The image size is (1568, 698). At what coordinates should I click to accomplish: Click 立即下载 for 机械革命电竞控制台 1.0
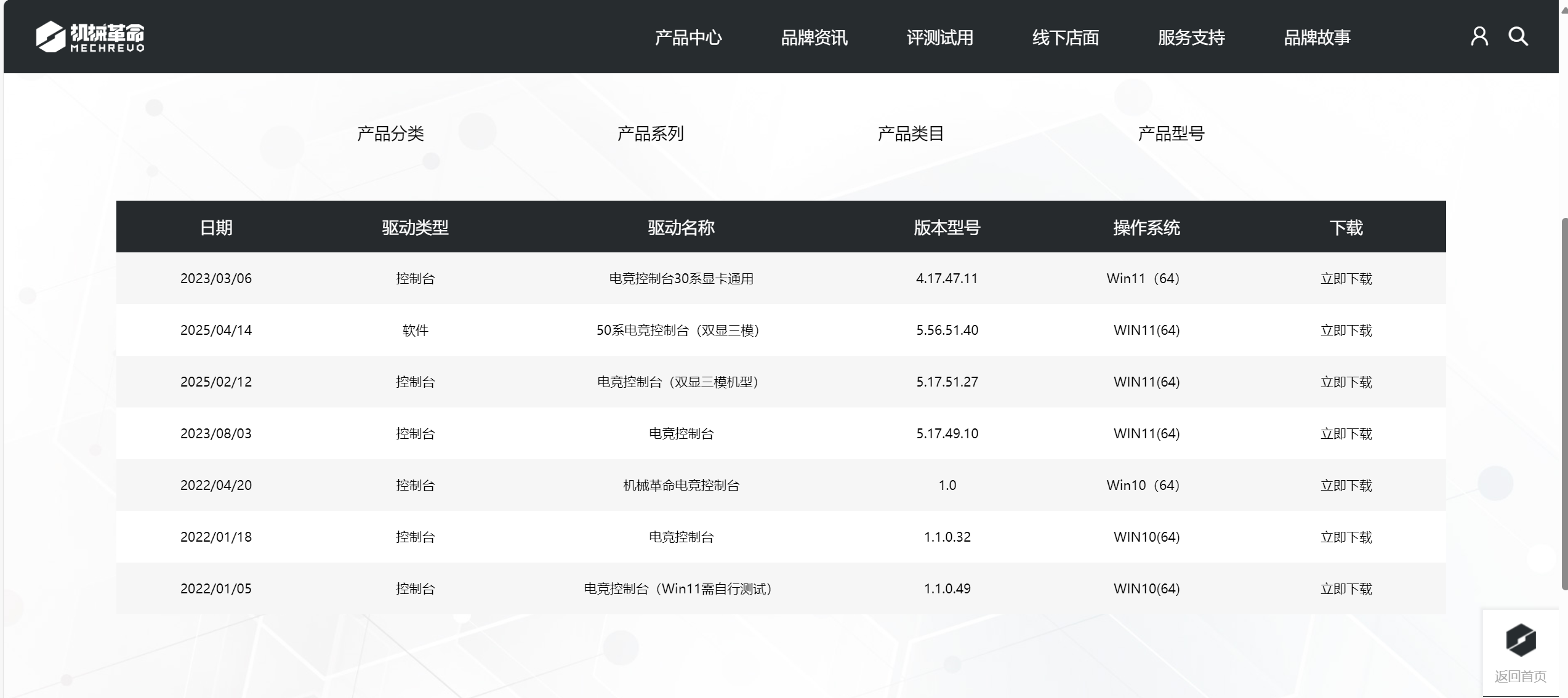click(x=1346, y=486)
